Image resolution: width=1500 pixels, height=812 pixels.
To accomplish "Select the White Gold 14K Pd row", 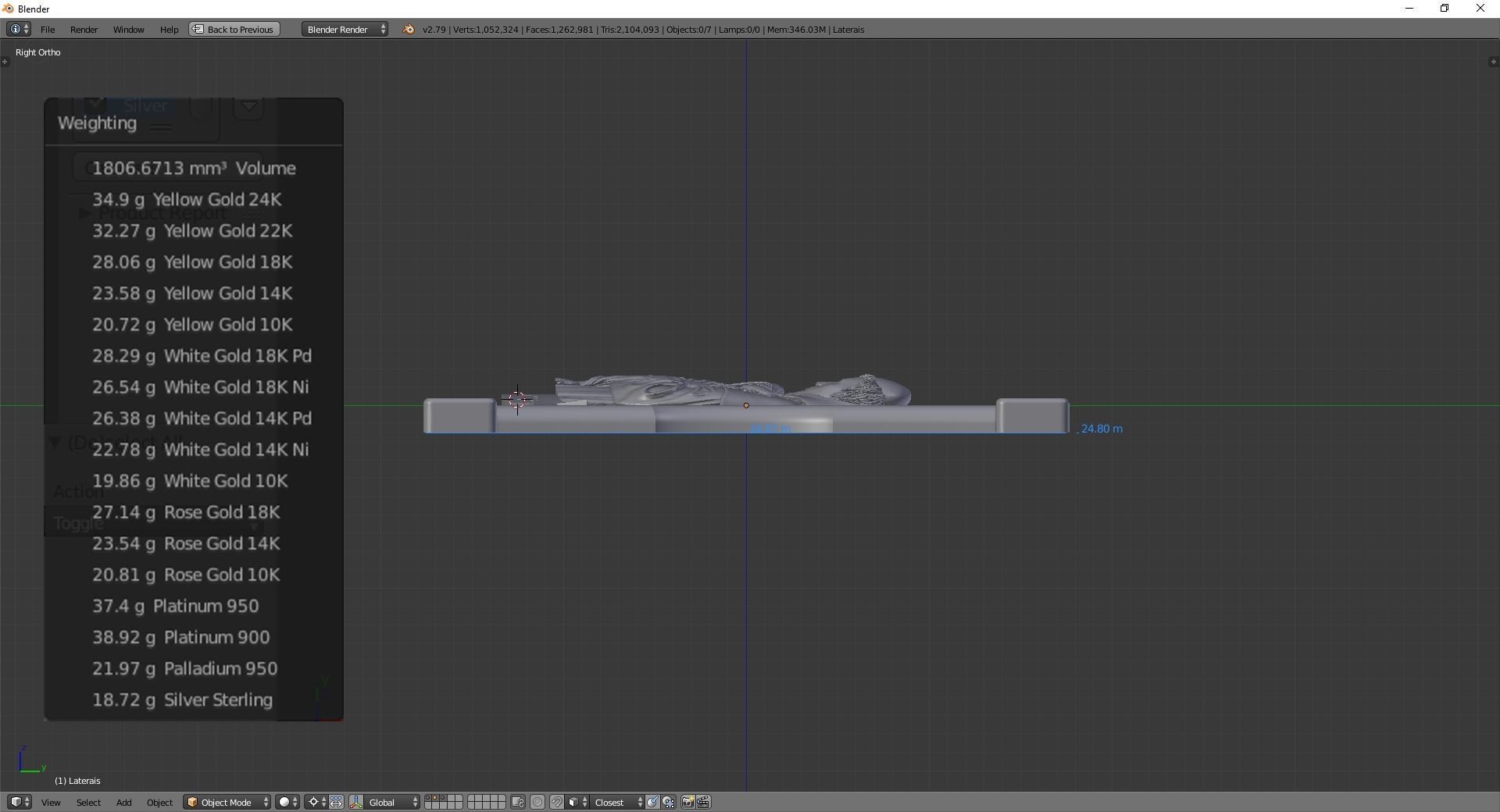I will click(202, 418).
